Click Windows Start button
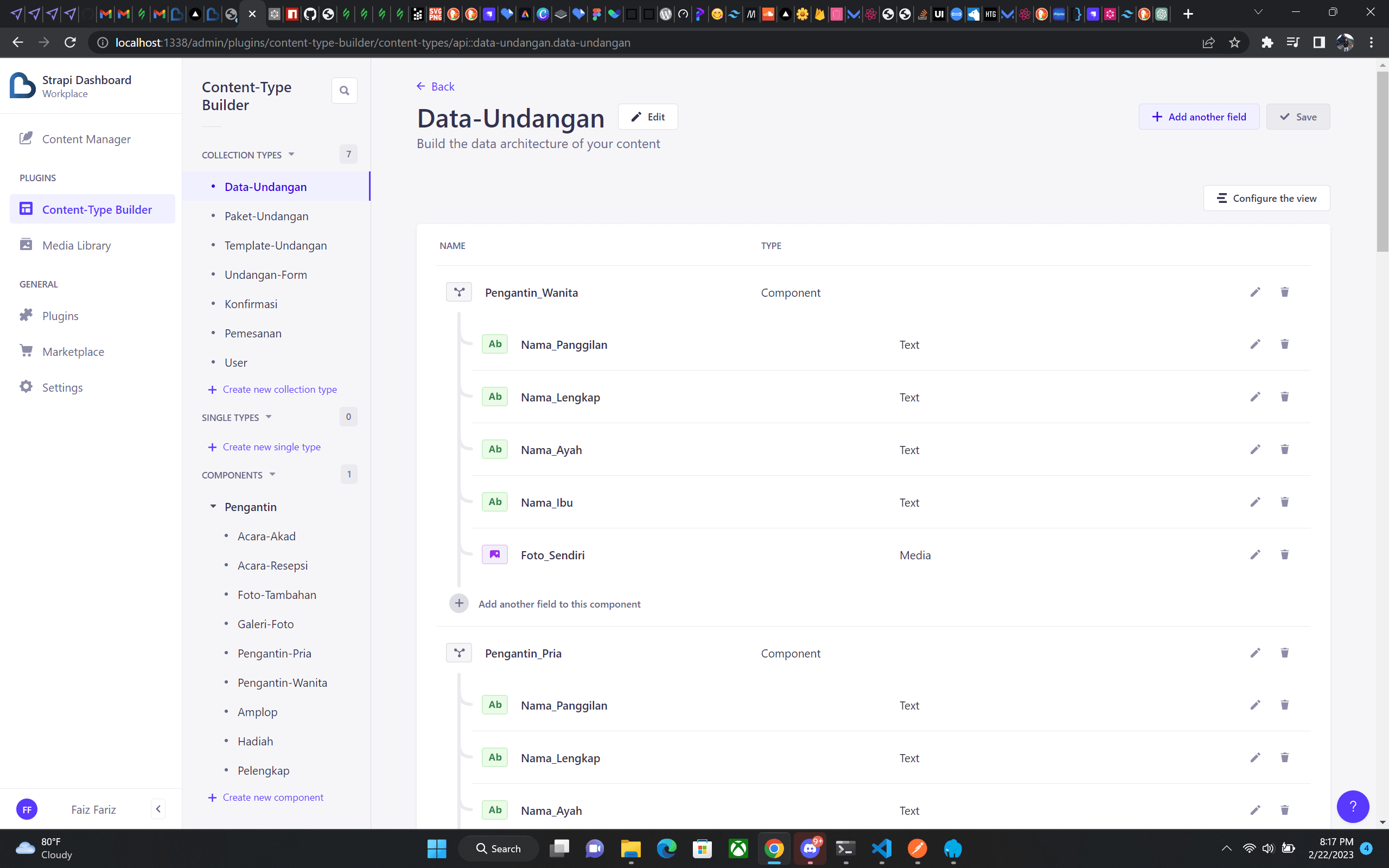1389x868 pixels. (437, 848)
